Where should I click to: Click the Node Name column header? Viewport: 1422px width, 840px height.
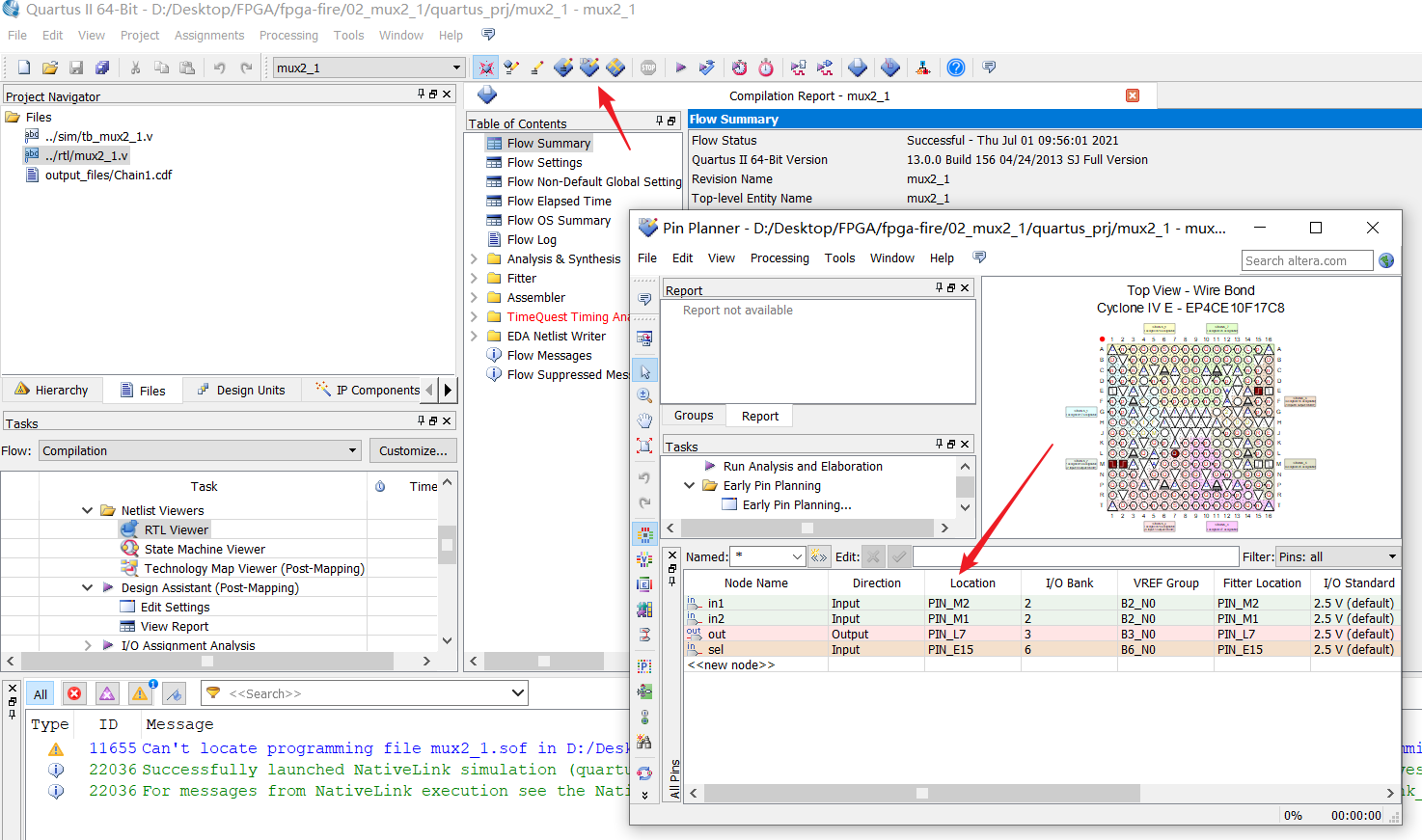click(756, 583)
